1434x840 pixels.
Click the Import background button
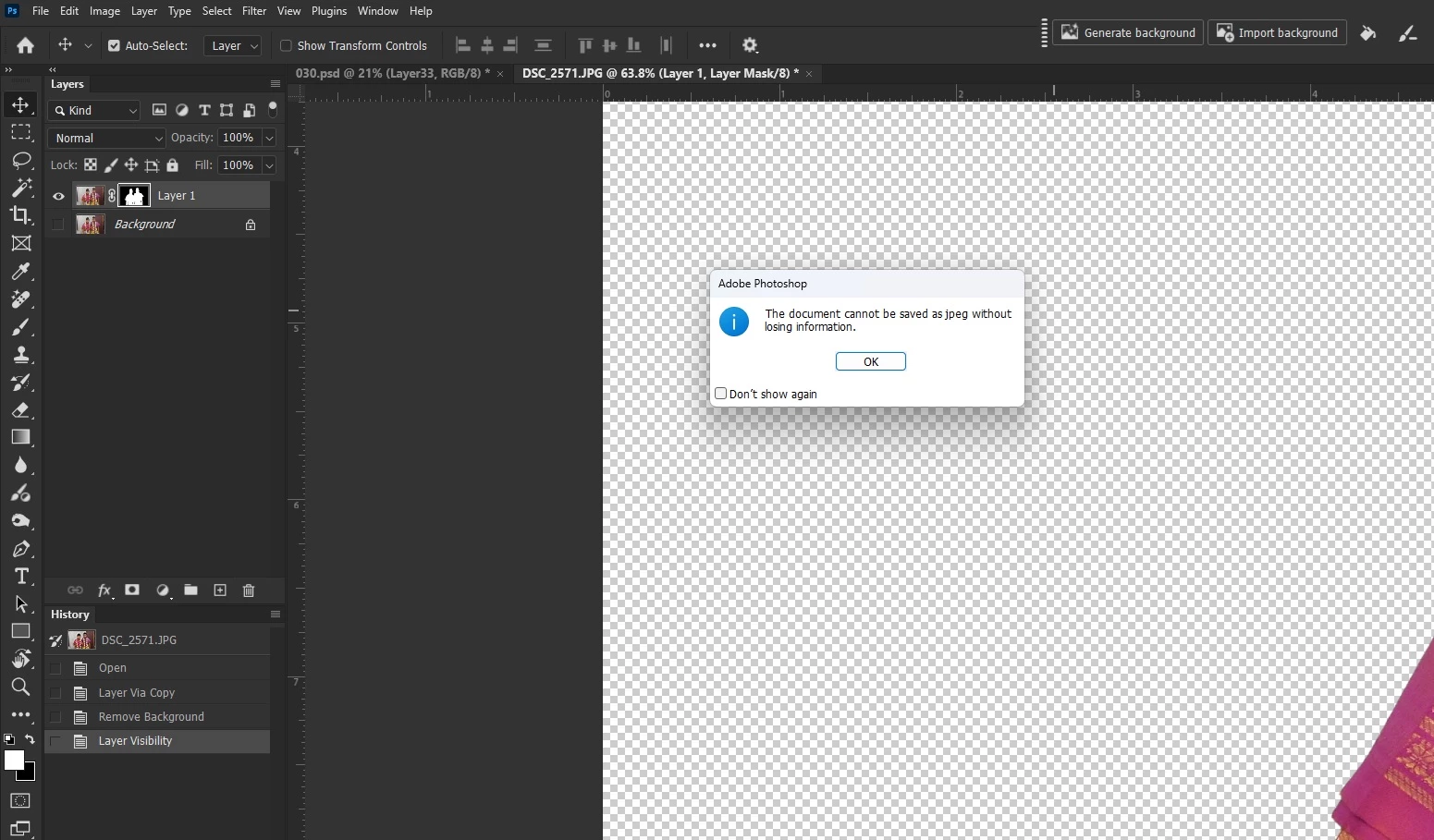1277,32
